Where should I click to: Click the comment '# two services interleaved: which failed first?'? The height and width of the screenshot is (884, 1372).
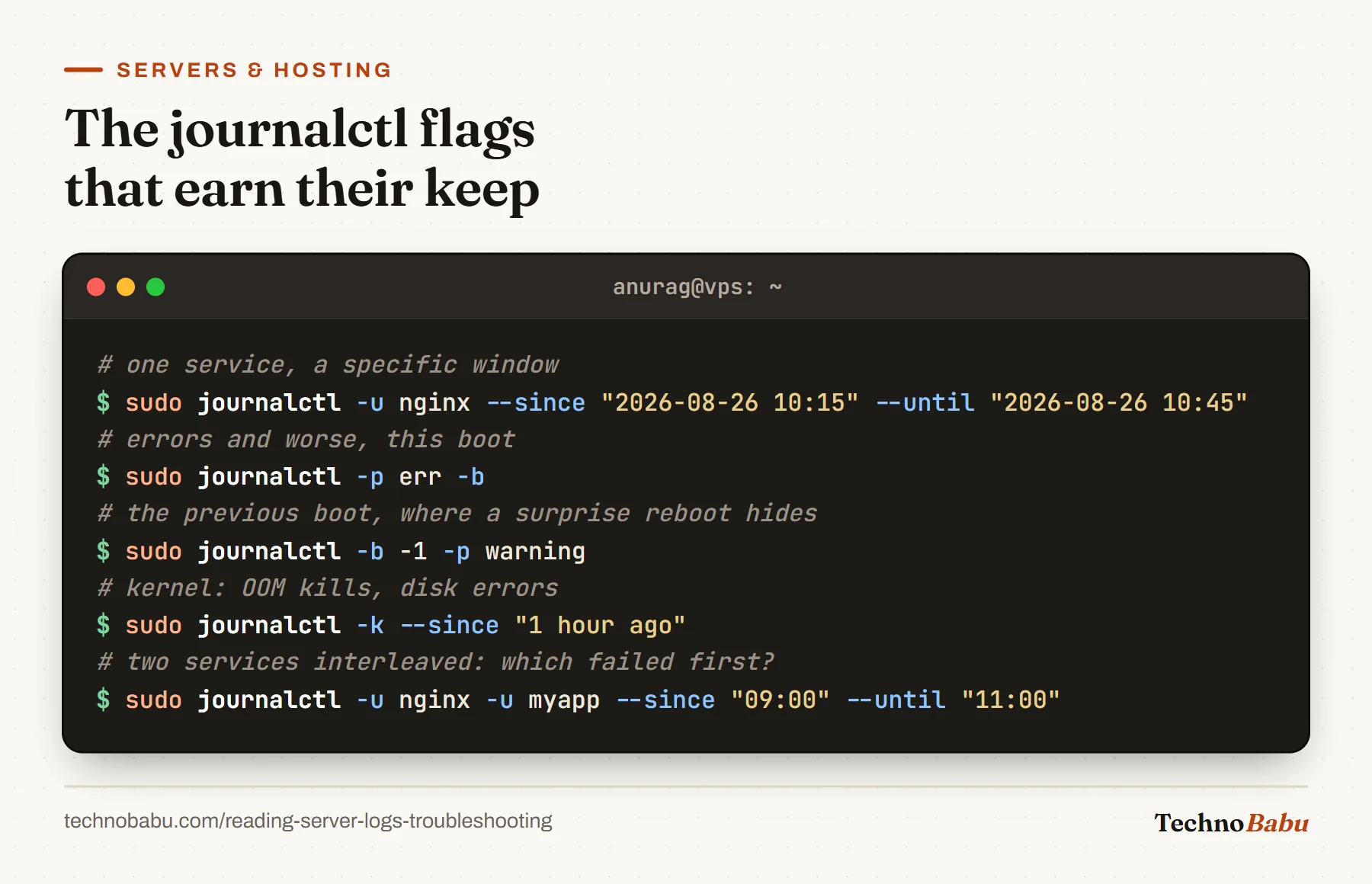point(436,662)
